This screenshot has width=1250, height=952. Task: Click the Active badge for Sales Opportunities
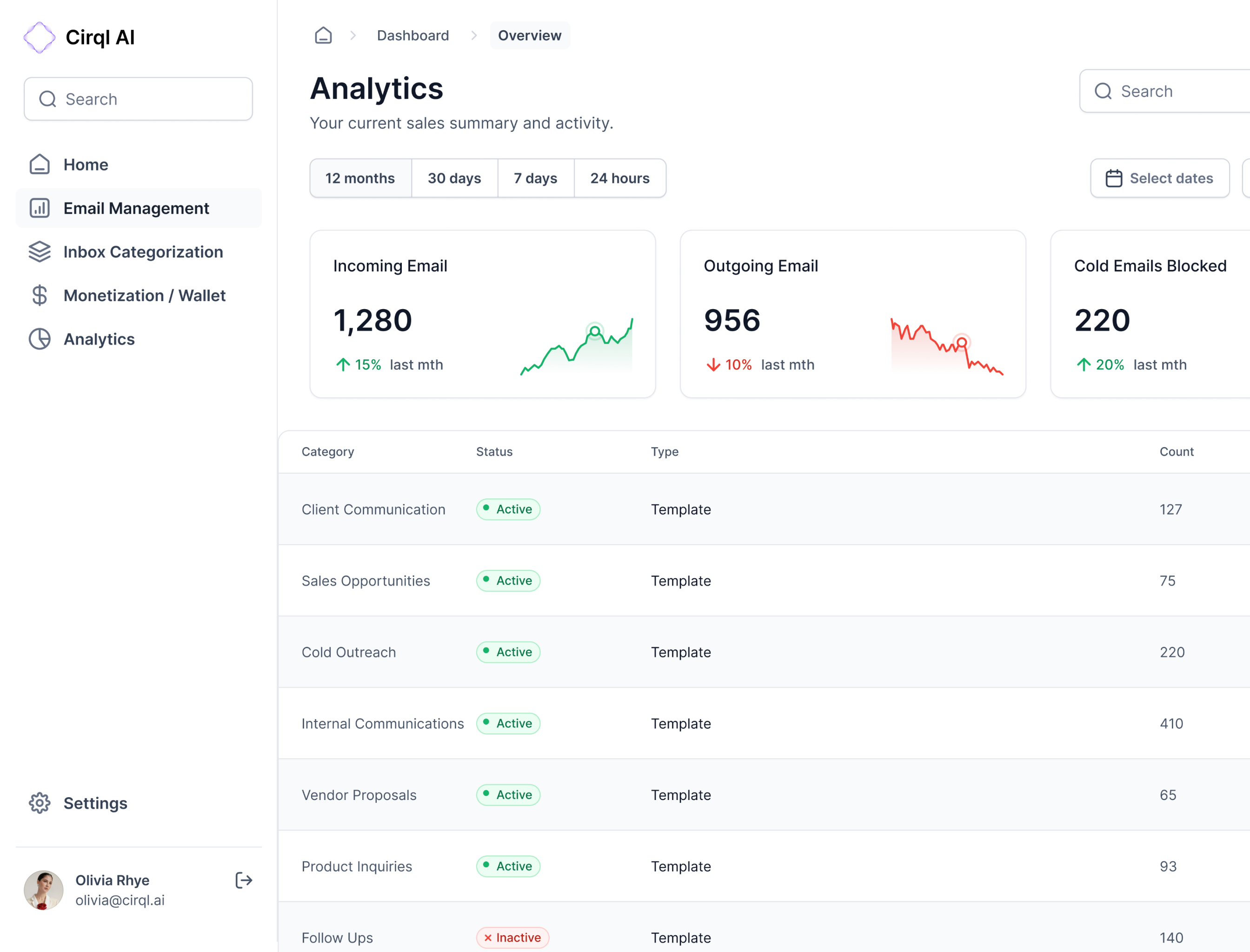(x=508, y=581)
